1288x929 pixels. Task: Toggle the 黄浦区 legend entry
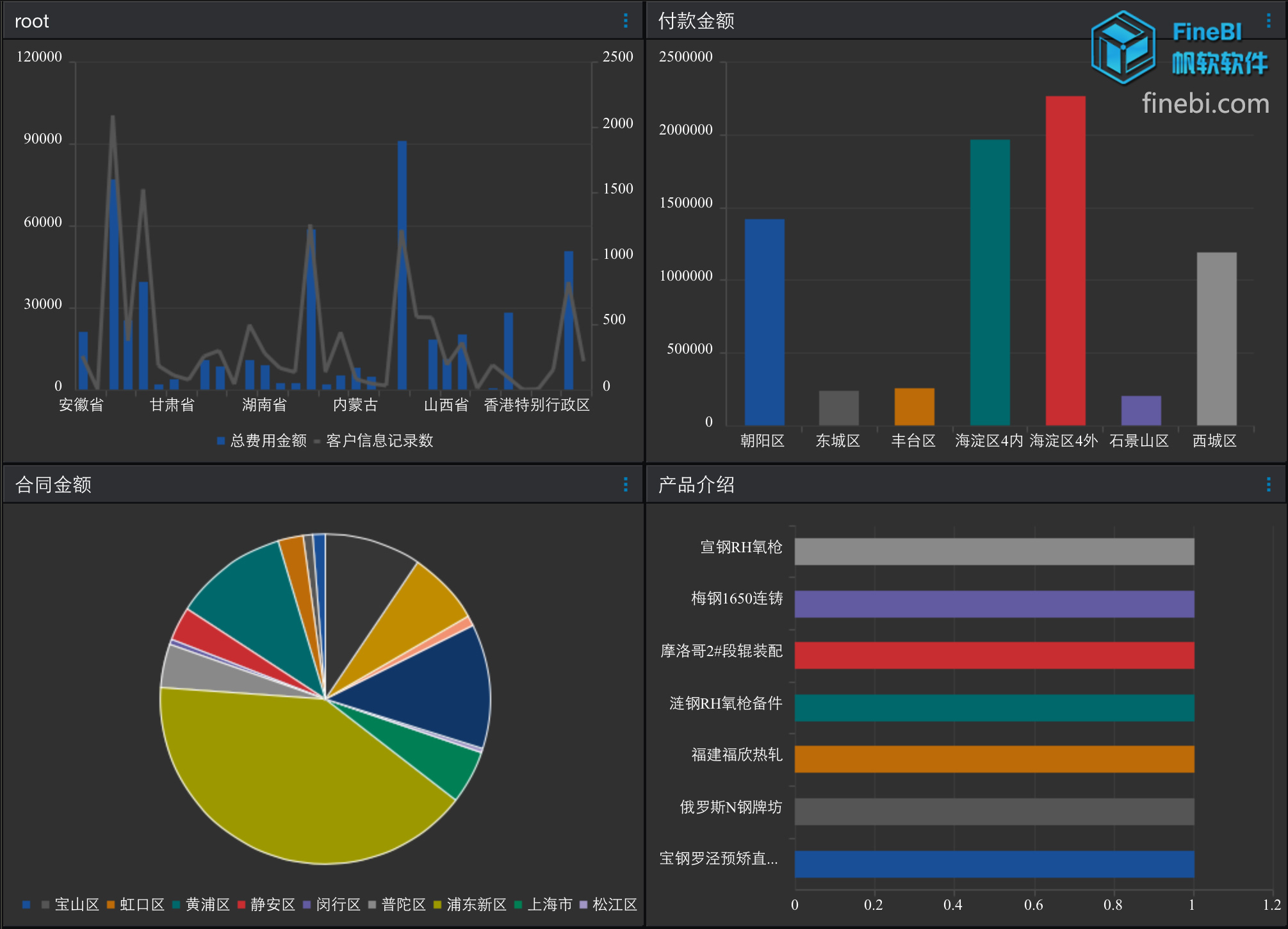(201, 905)
